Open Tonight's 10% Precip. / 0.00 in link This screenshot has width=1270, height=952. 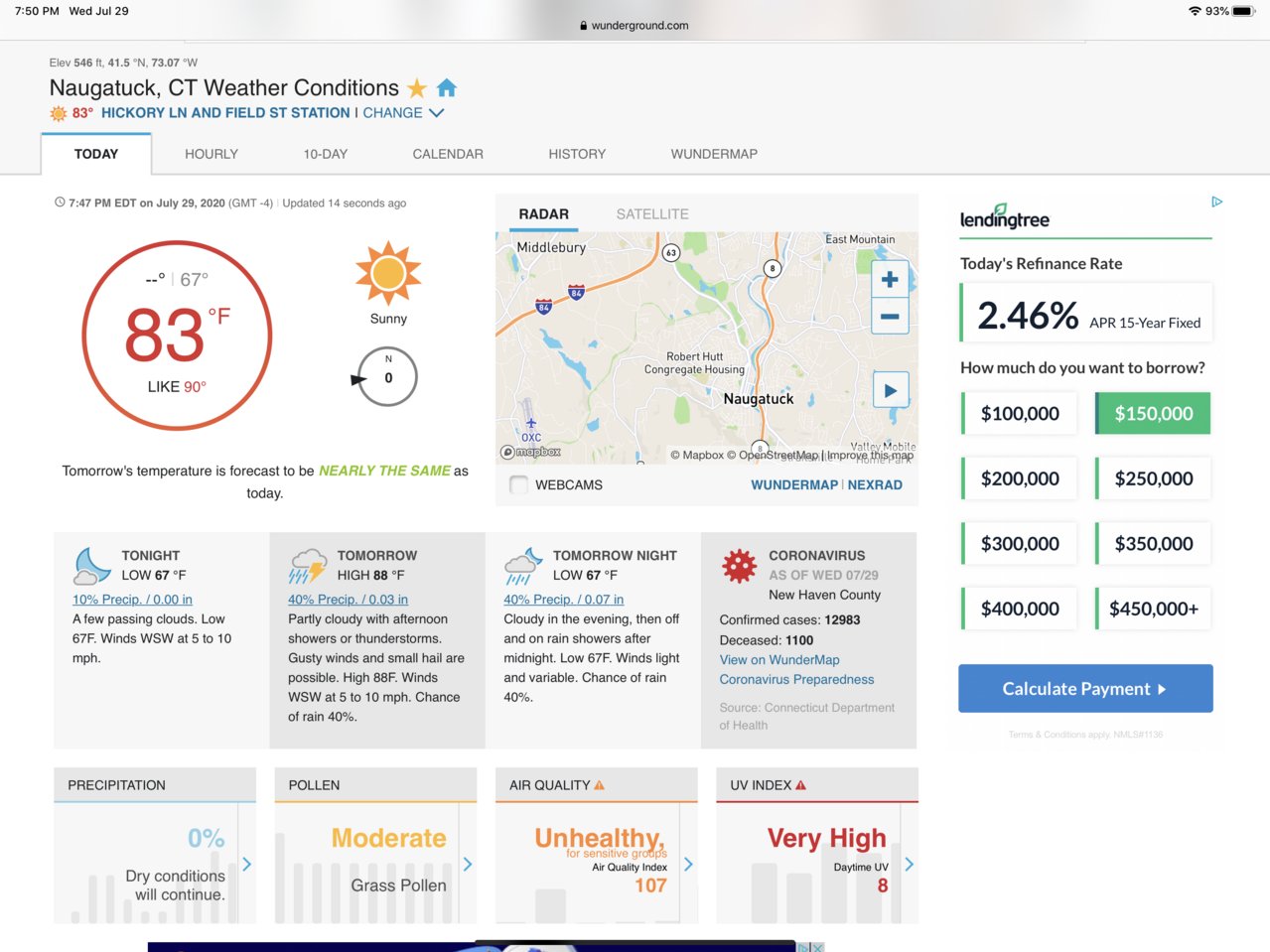pos(132,600)
